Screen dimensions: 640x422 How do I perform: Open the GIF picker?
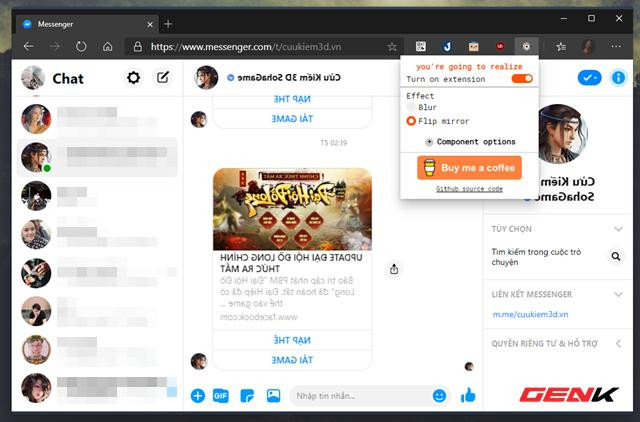coord(221,396)
